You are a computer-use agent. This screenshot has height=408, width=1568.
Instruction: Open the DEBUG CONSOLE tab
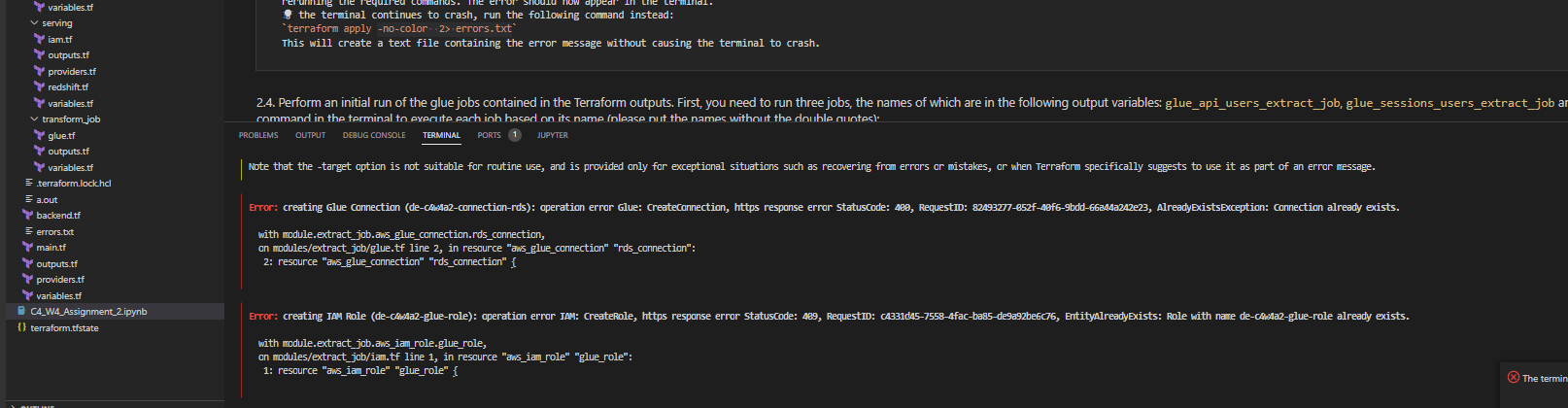pyautogui.click(x=374, y=135)
